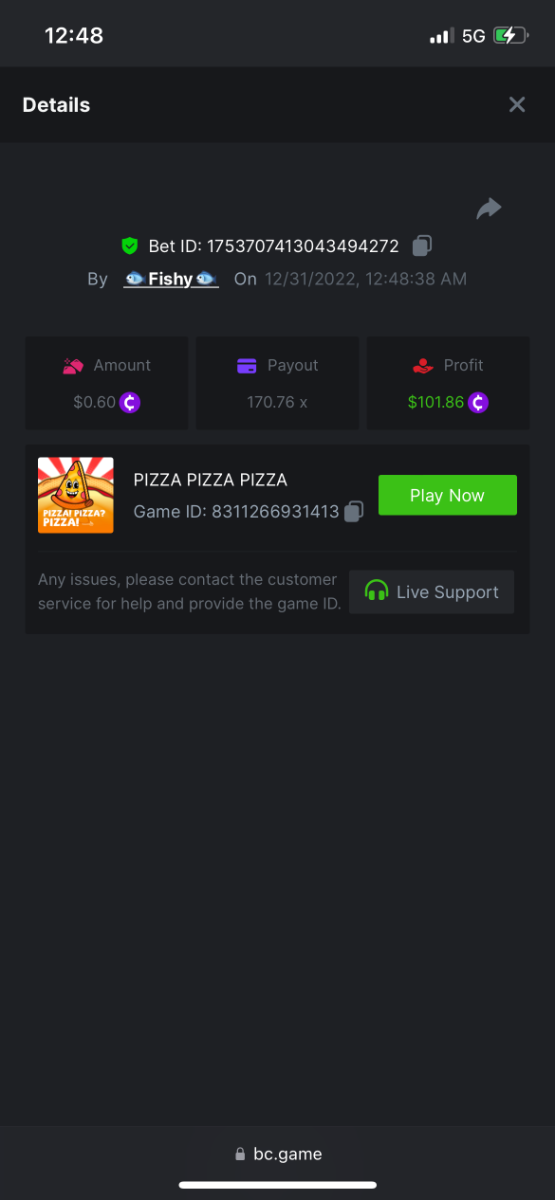Click the Amount currency coin icon
This screenshot has width=555, height=1200.
pyautogui.click(x=130, y=403)
